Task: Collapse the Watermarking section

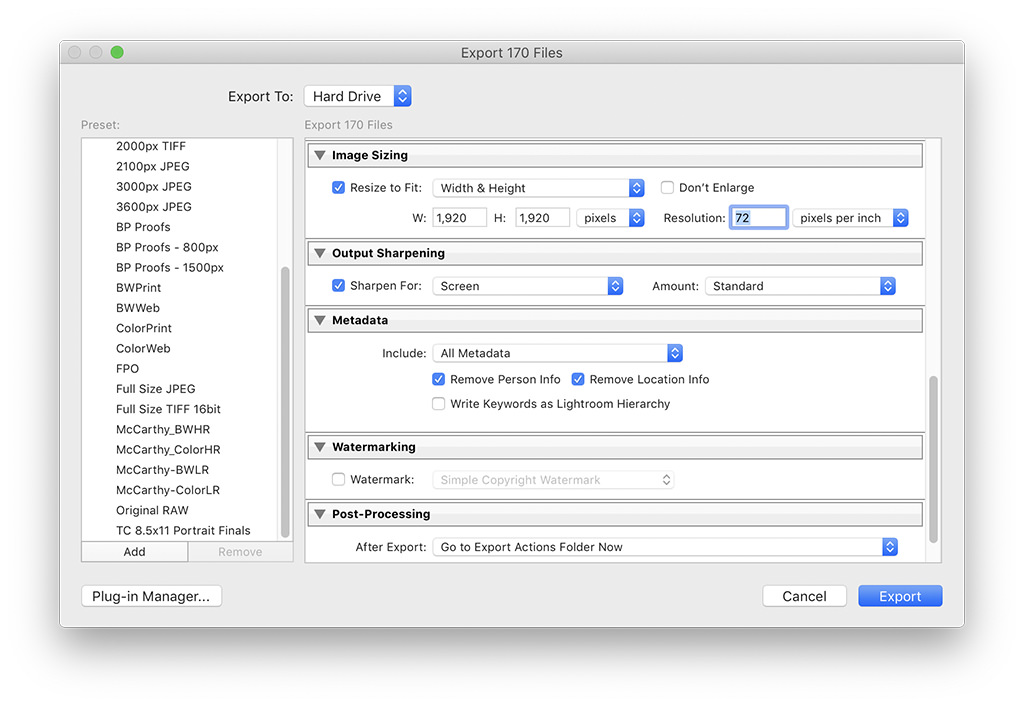Action: (320, 447)
